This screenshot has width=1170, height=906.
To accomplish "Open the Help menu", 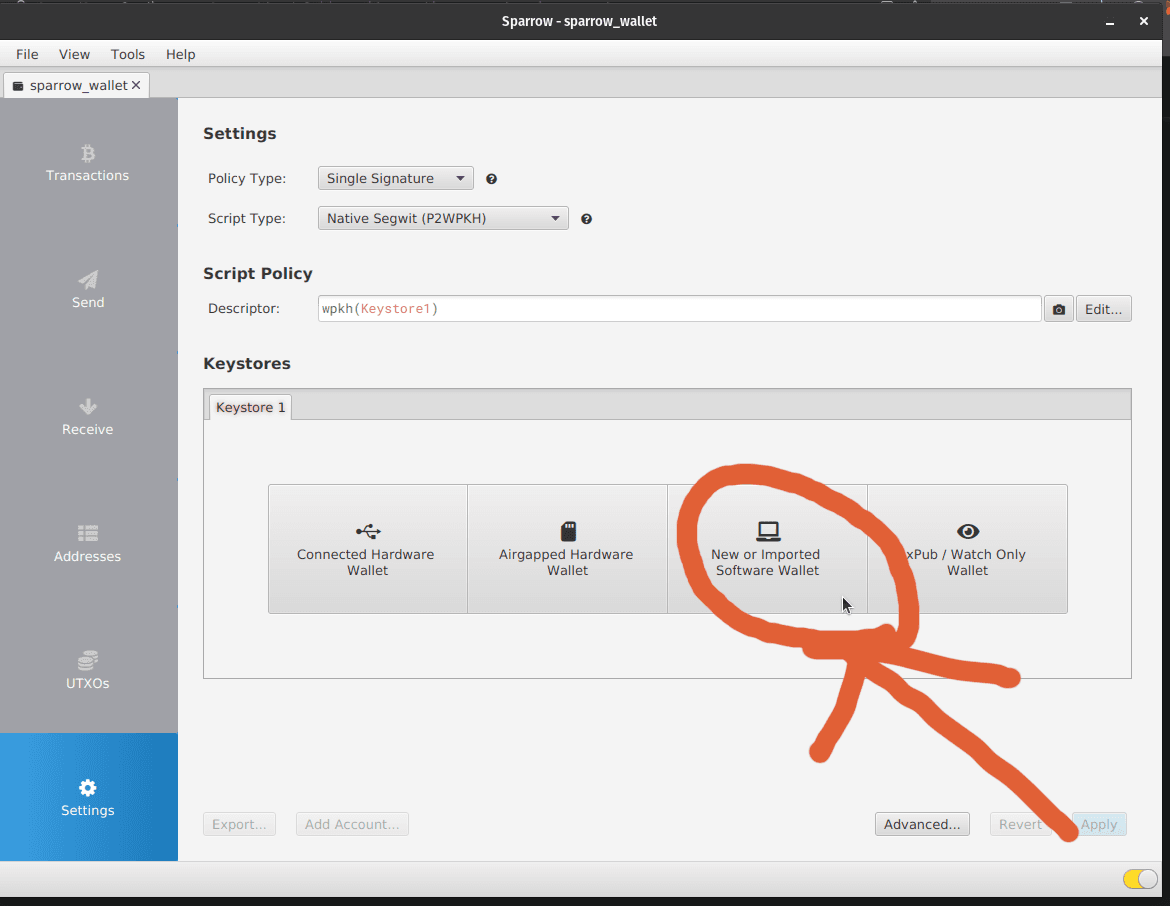I will [x=181, y=54].
